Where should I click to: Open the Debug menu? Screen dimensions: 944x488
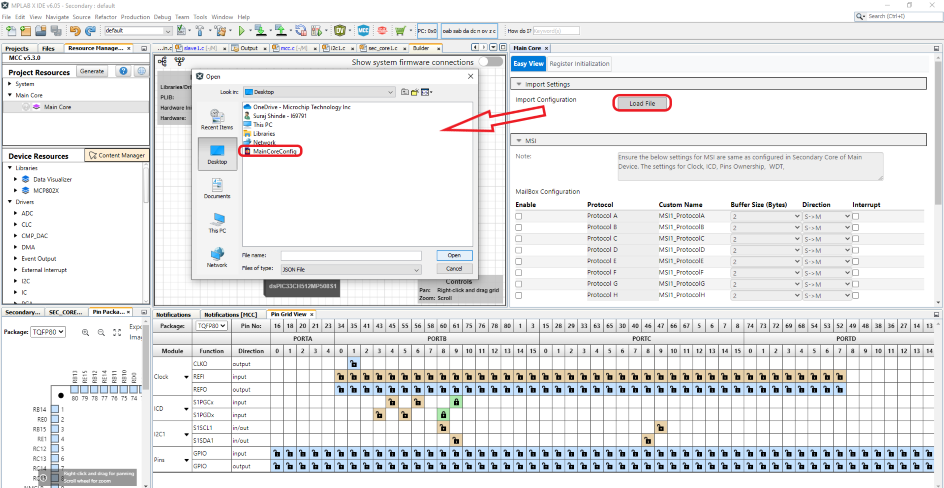point(162,17)
